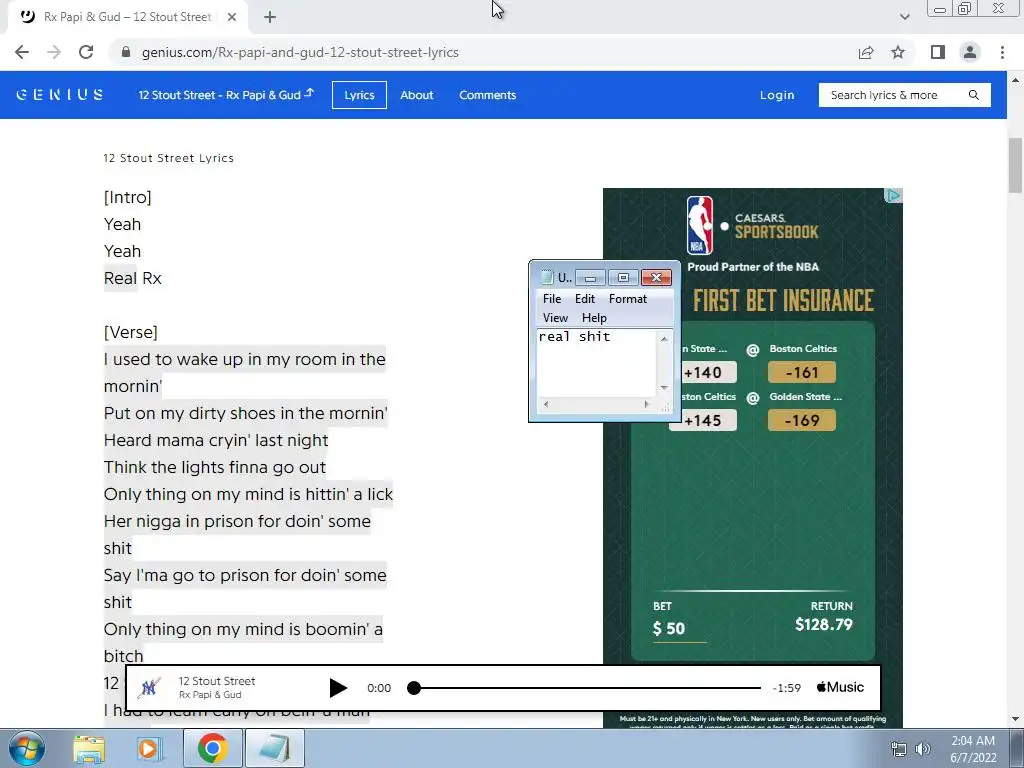Share this page via share icon

[866, 52]
